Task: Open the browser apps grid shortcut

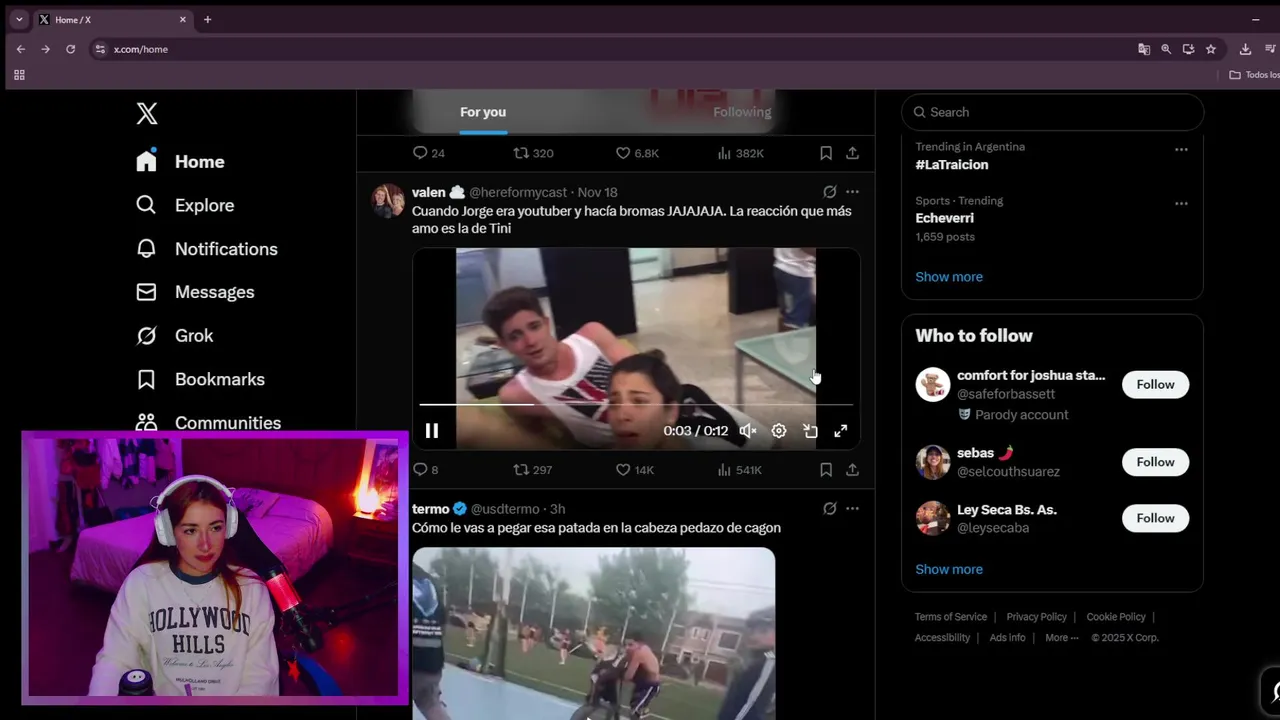Action: tap(19, 75)
